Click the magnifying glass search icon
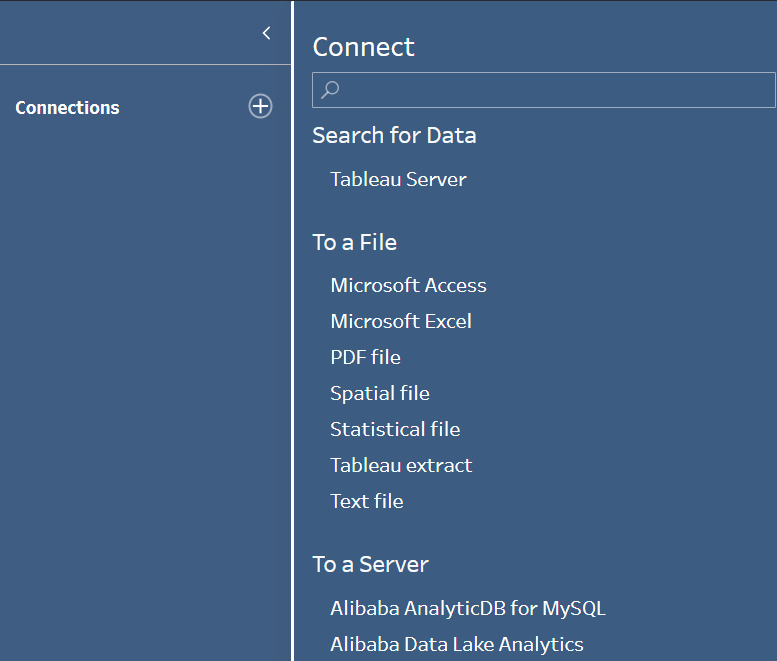Image resolution: width=777 pixels, height=661 pixels. coord(330,90)
